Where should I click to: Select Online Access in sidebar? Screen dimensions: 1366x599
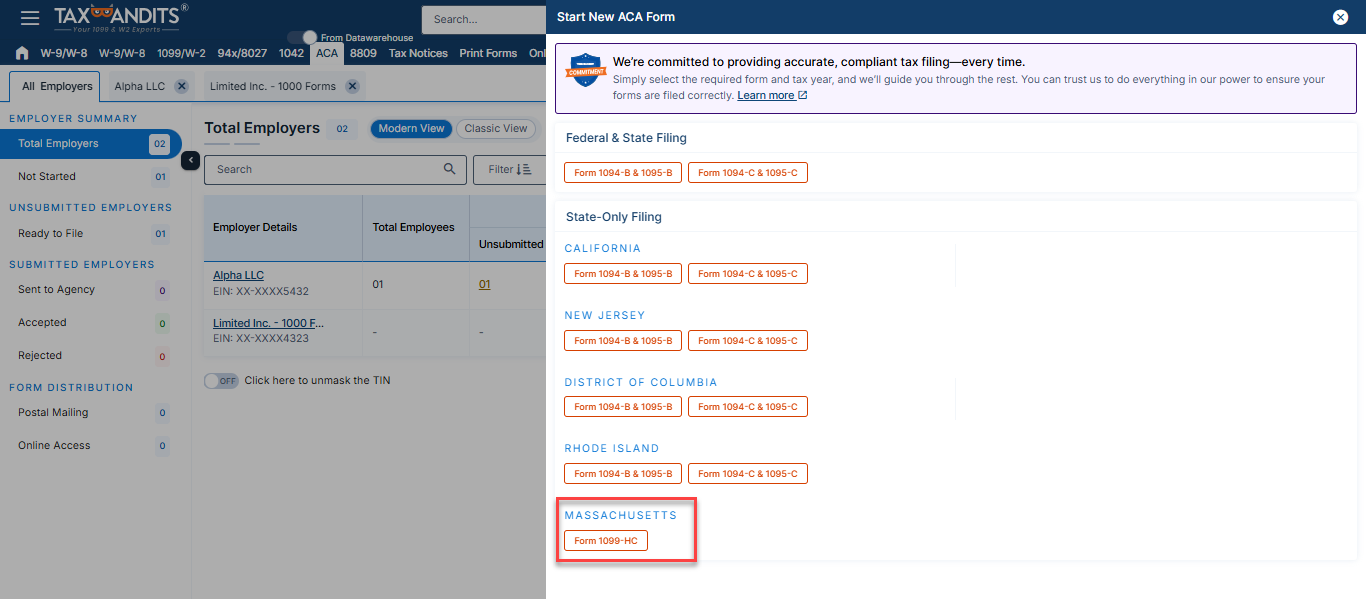[x=90, y=446]
